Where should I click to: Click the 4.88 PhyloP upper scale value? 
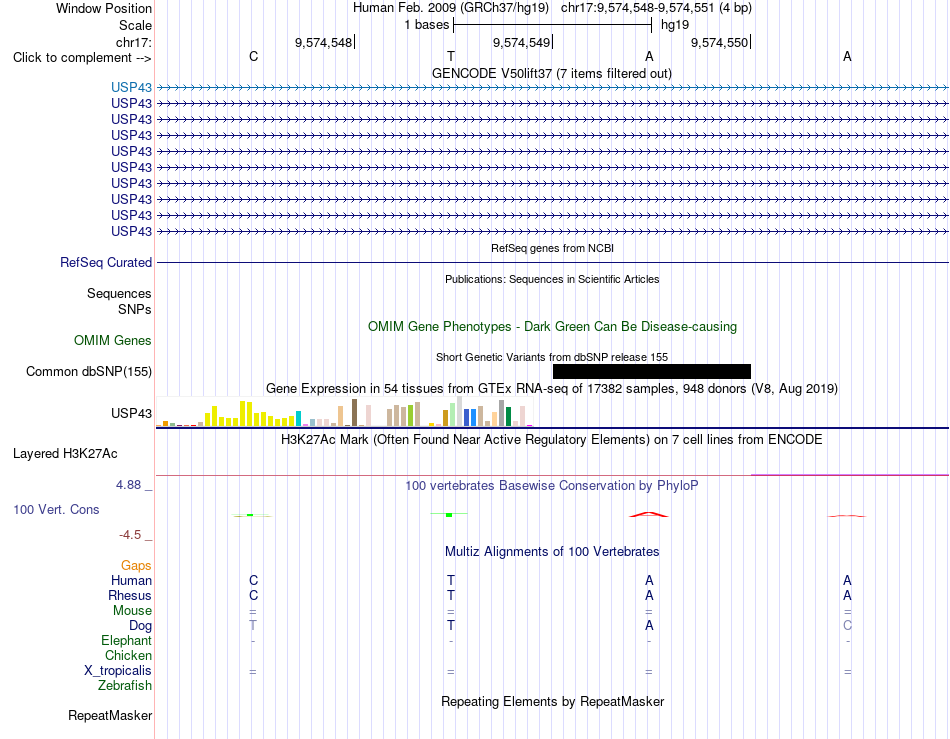(x=128, y=485)
